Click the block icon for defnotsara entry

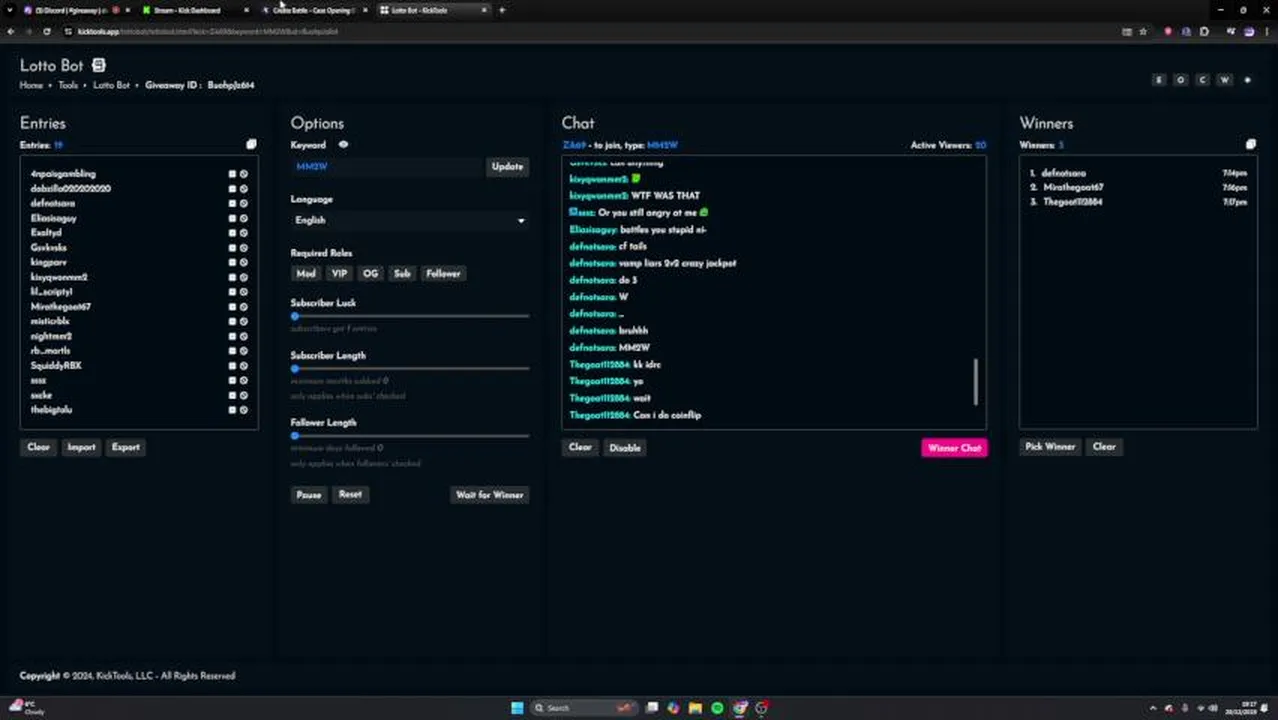tap(243, 203)
